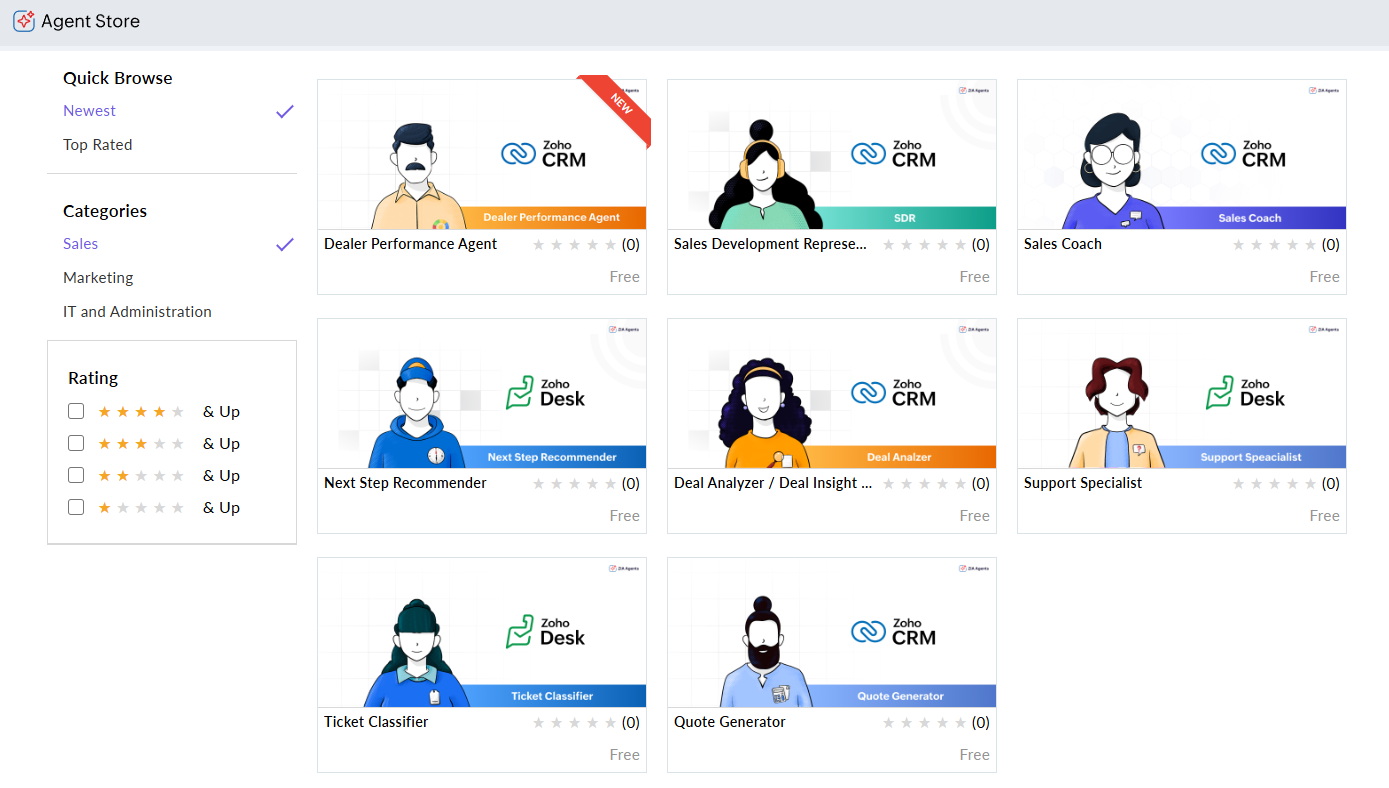Open the Deal Analyzer thumbnail image
This screenshot has height=788, width=1389.
(832, 394)
